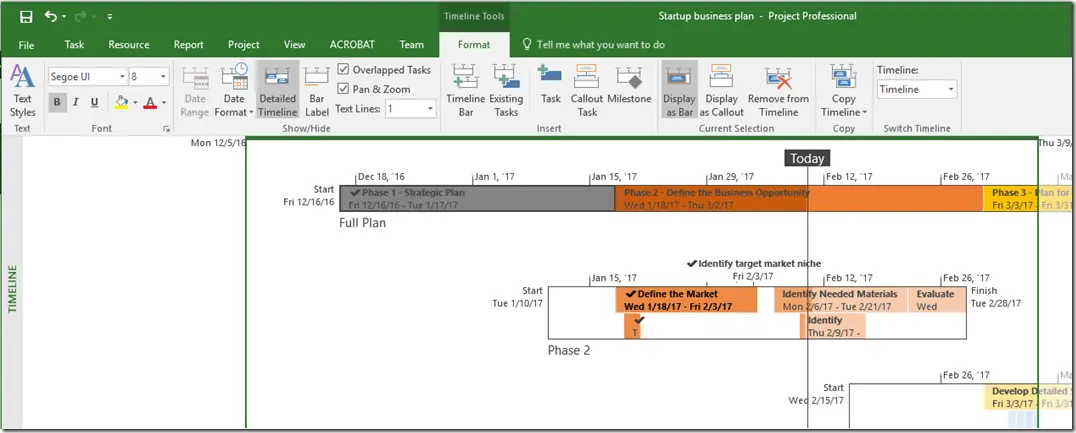
Task: Switch to the Resource ribbon tab
Action: [x=128, y=45]
